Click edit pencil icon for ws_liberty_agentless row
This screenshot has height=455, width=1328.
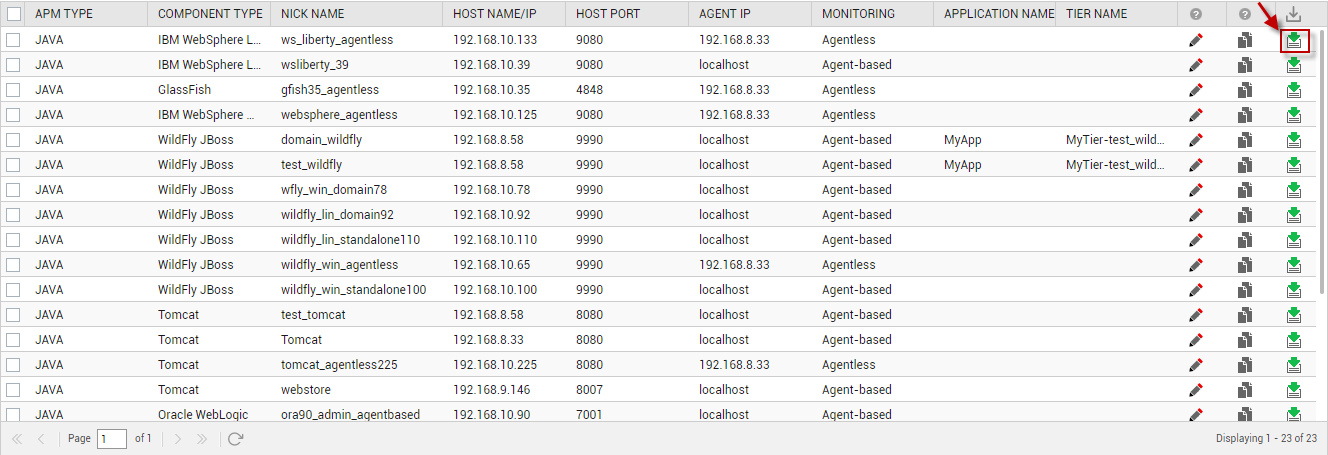(1195, 40)
